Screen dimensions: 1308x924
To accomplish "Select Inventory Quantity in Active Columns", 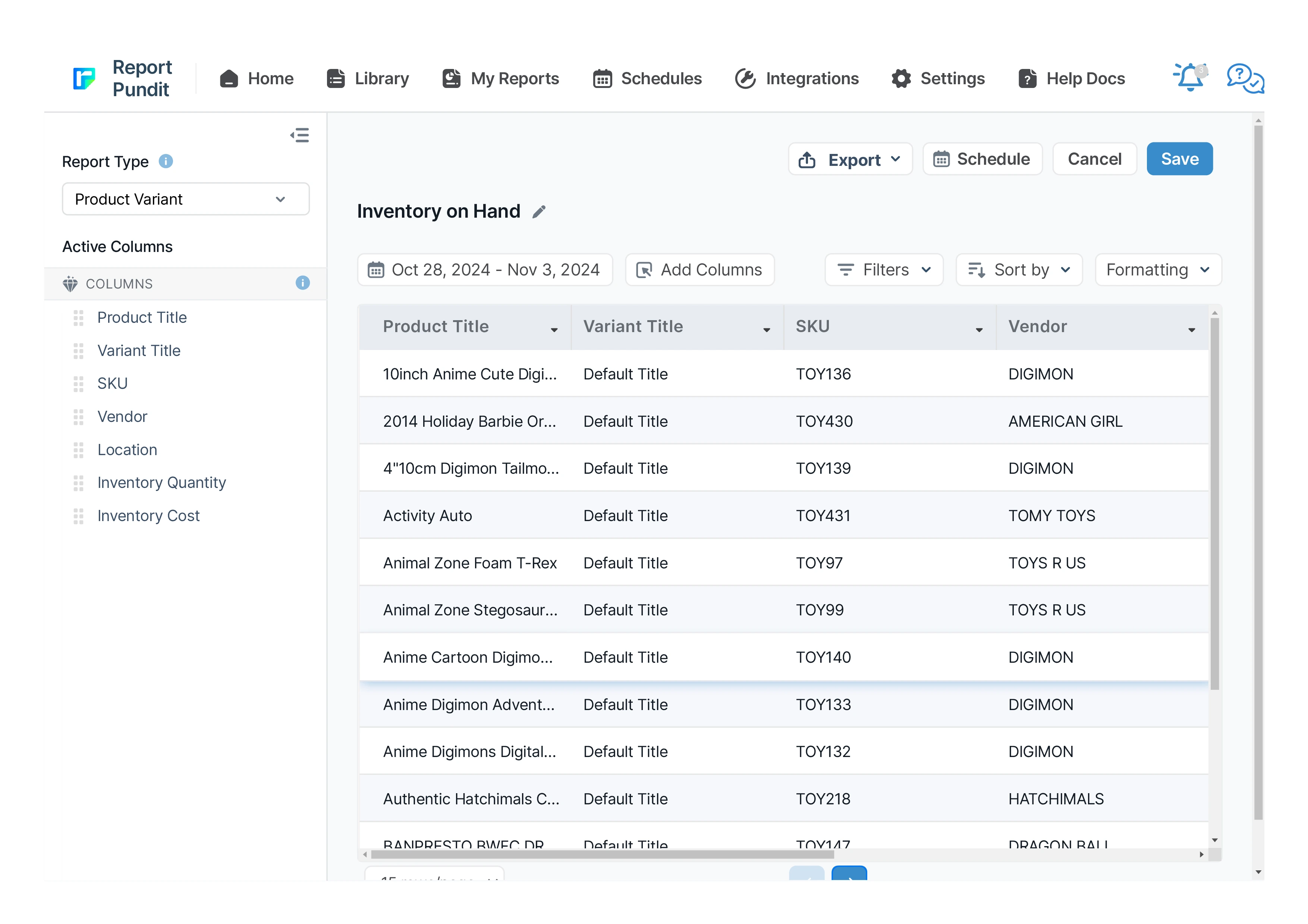I will 162,483.
